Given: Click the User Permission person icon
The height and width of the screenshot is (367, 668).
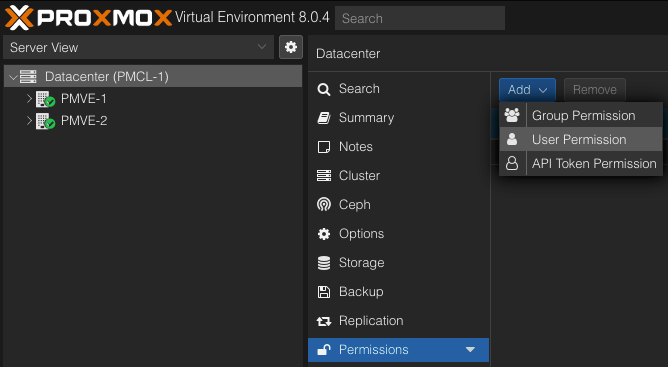Looking at the screenshot, I should coord(512,139).
